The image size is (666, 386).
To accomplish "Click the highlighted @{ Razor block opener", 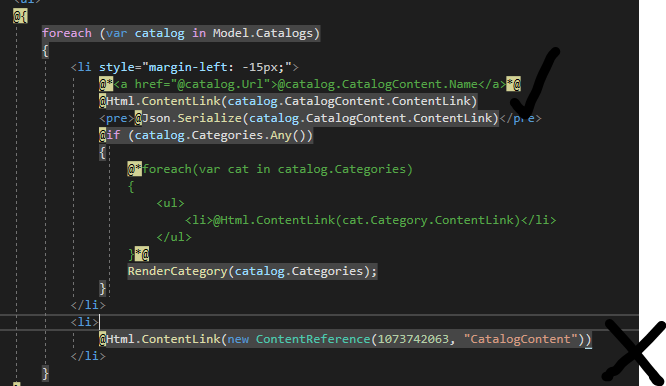I will (20, 16).
